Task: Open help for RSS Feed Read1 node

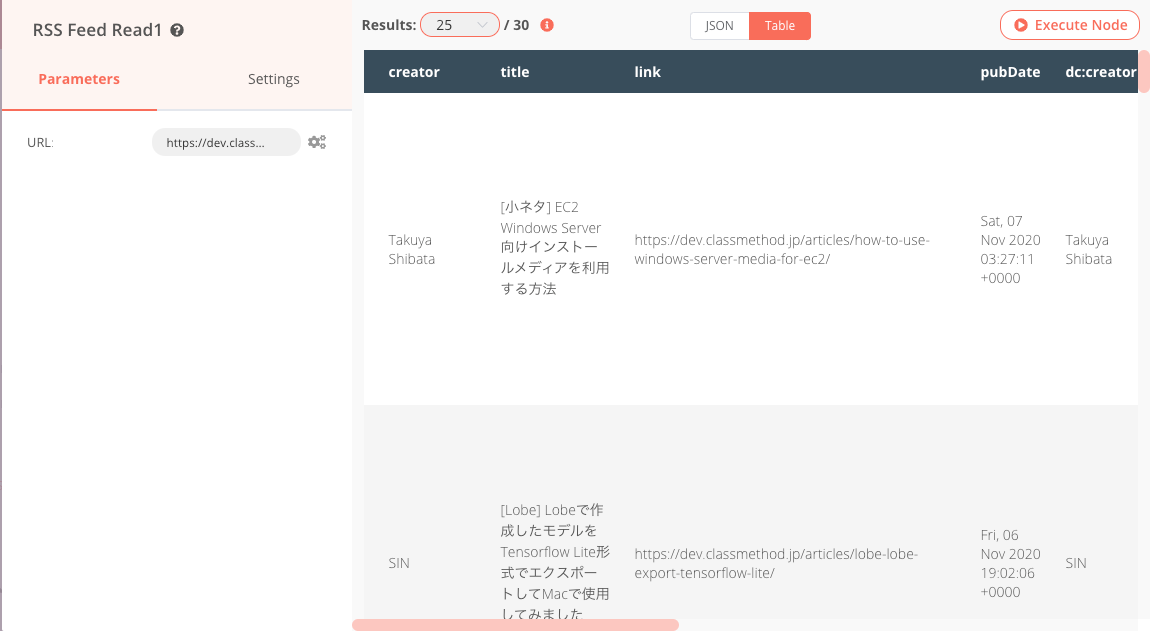Action: (177, 30)
